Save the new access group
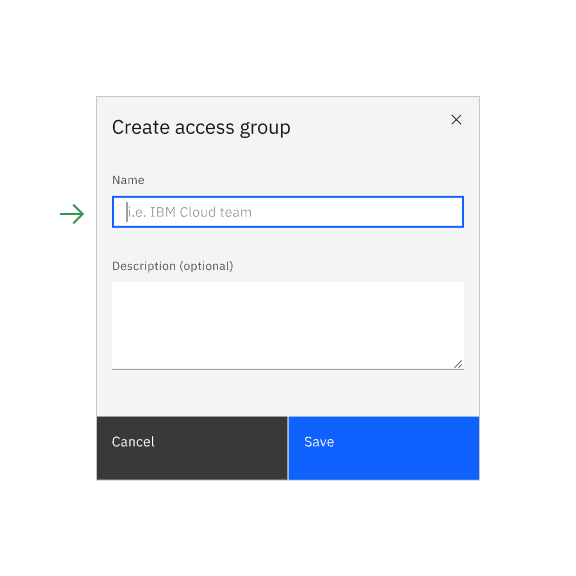Screen dimensions: 576x576 pyautogui.click(x=384, y=448)
